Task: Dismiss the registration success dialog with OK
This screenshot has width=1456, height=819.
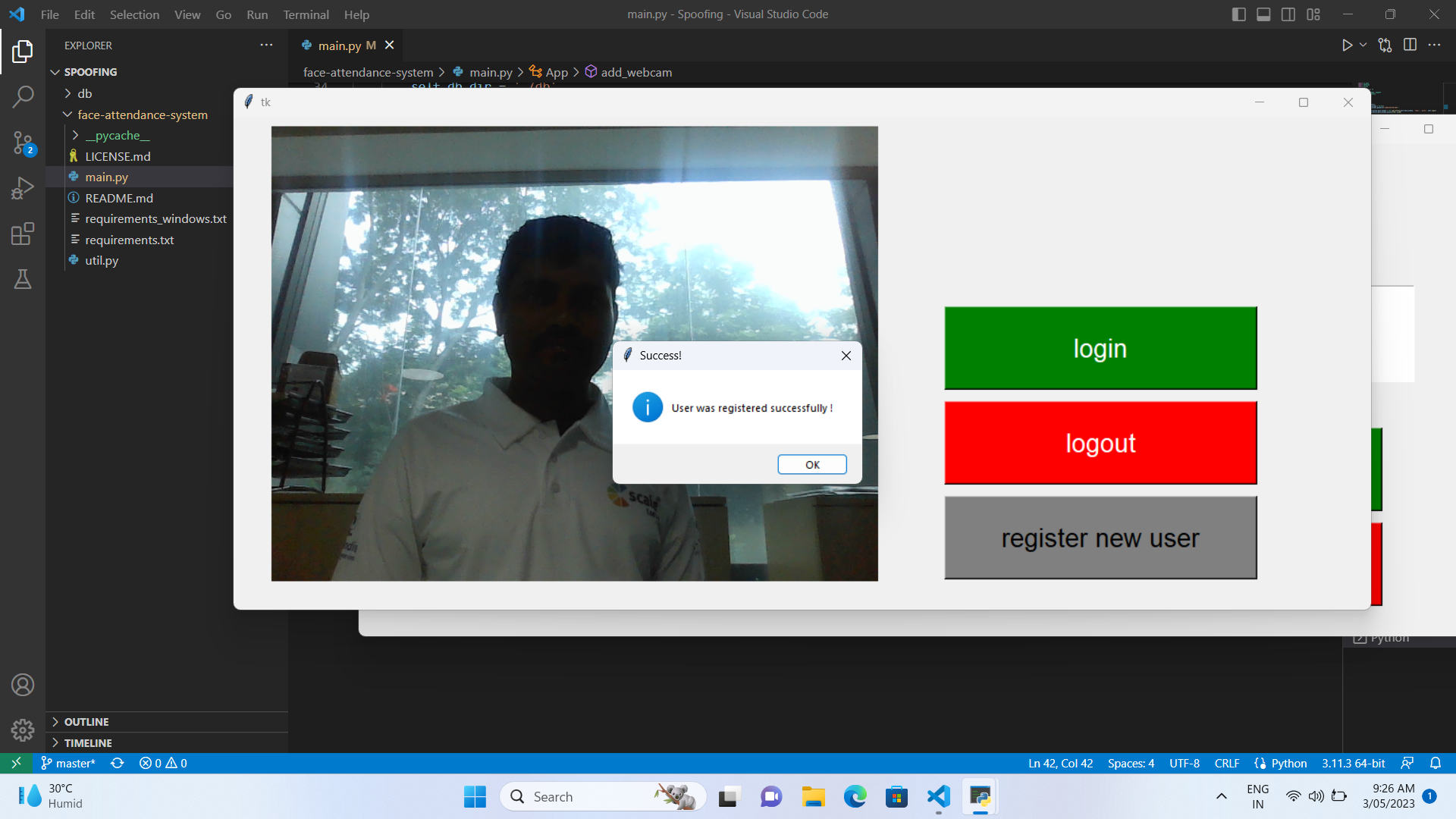Action: (x=811, y=464)
